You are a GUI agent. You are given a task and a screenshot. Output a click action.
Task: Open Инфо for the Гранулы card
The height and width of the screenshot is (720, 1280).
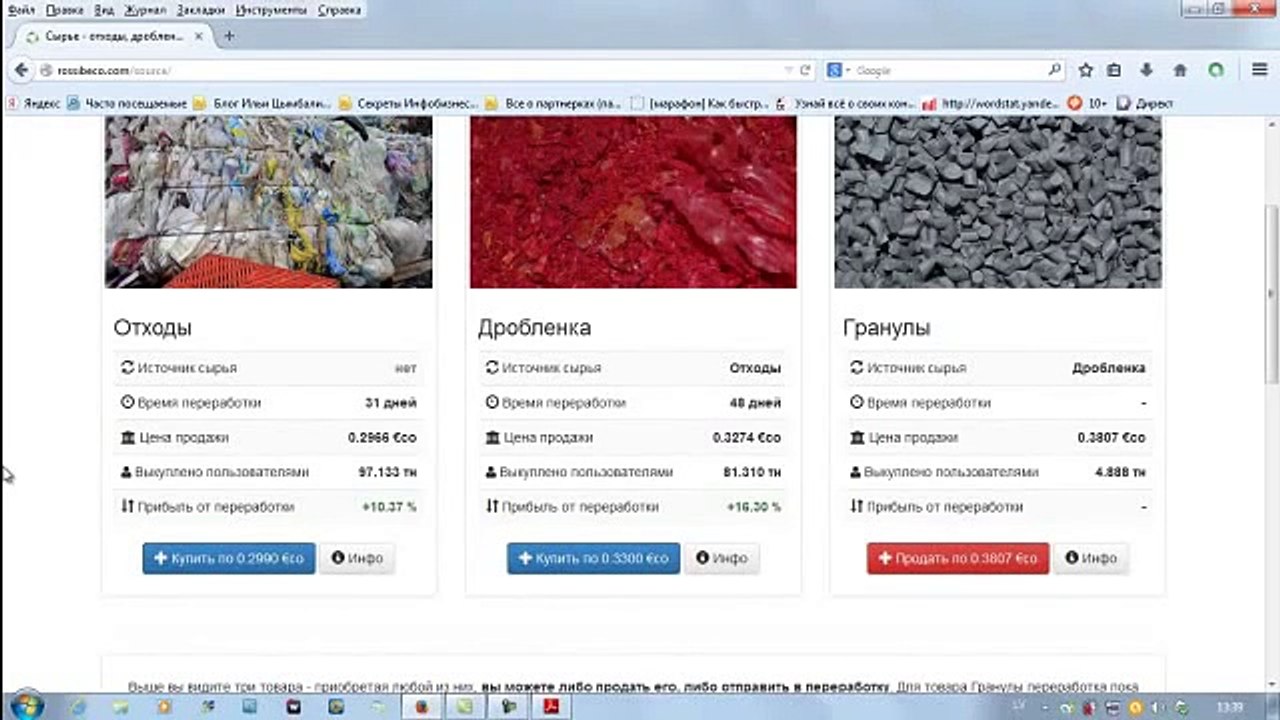click(1091, 558)
